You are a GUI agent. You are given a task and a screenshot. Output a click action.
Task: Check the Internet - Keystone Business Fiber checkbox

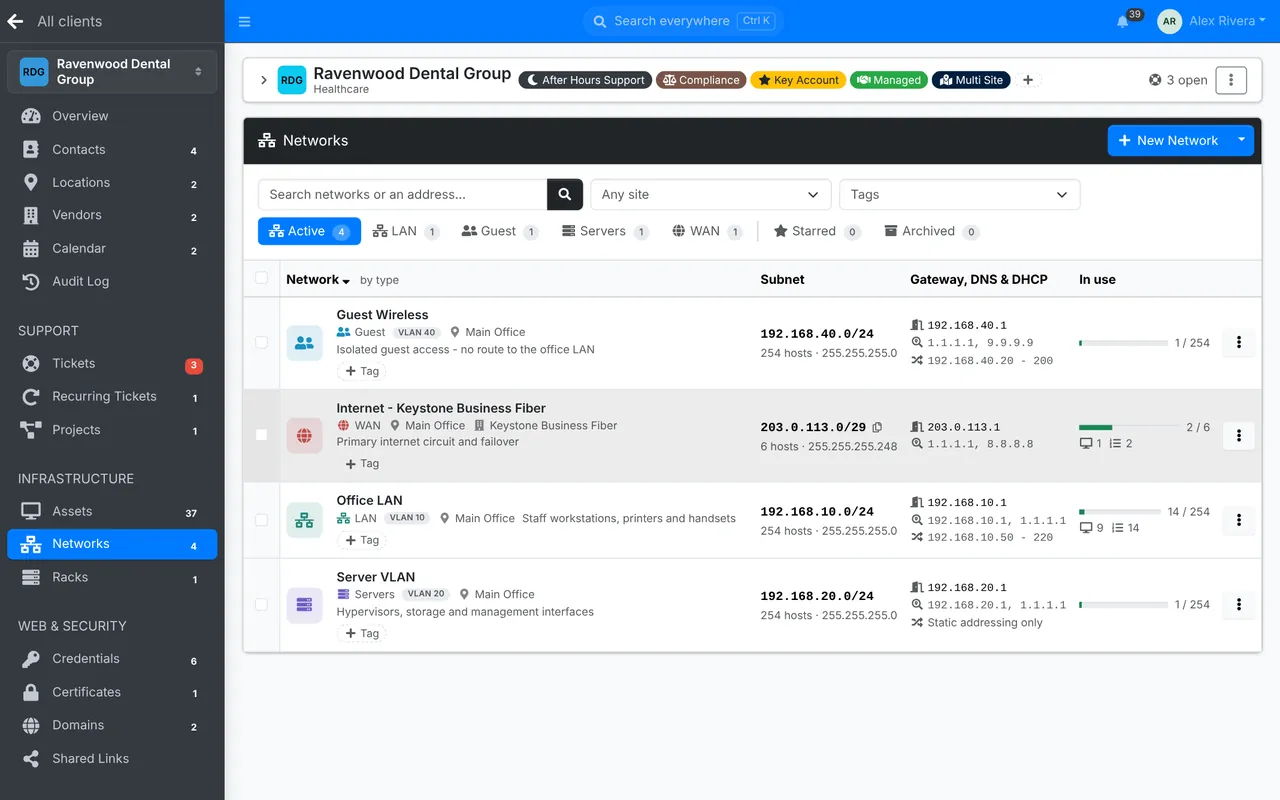(x=261, y=435)
